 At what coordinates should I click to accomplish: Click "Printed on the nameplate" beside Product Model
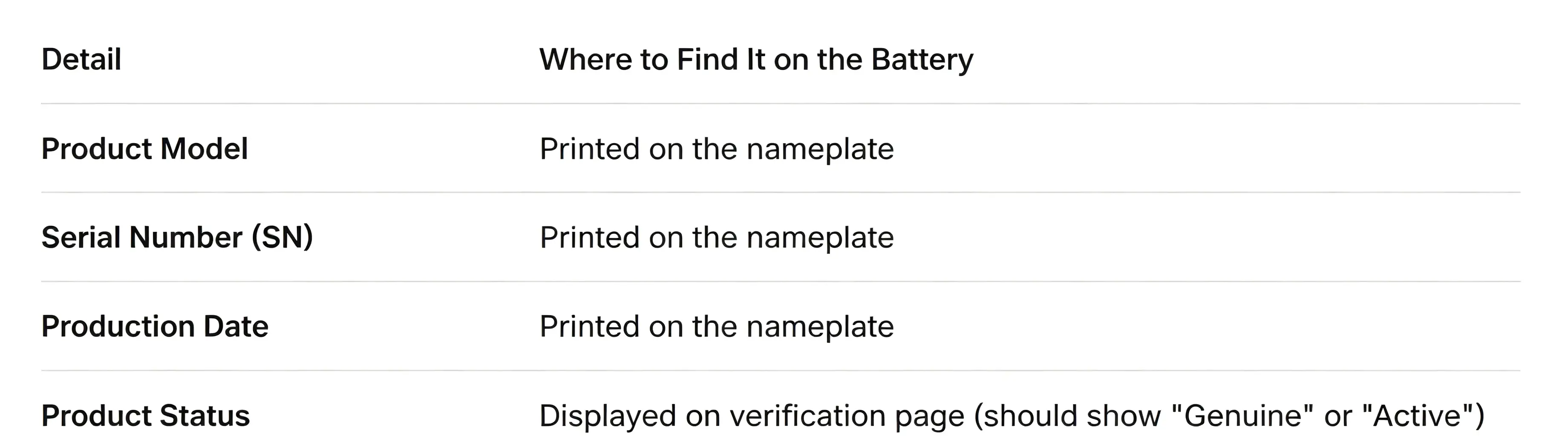[x=717, y=149]
